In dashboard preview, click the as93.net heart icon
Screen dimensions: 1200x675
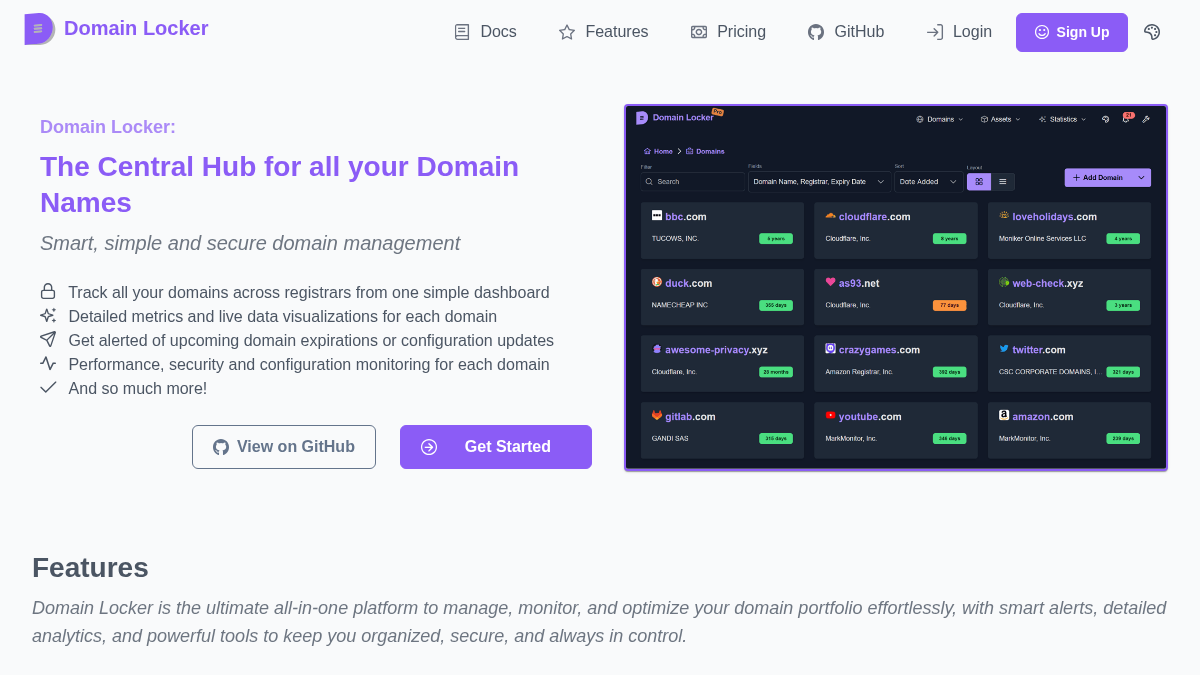tap(830, 282)
